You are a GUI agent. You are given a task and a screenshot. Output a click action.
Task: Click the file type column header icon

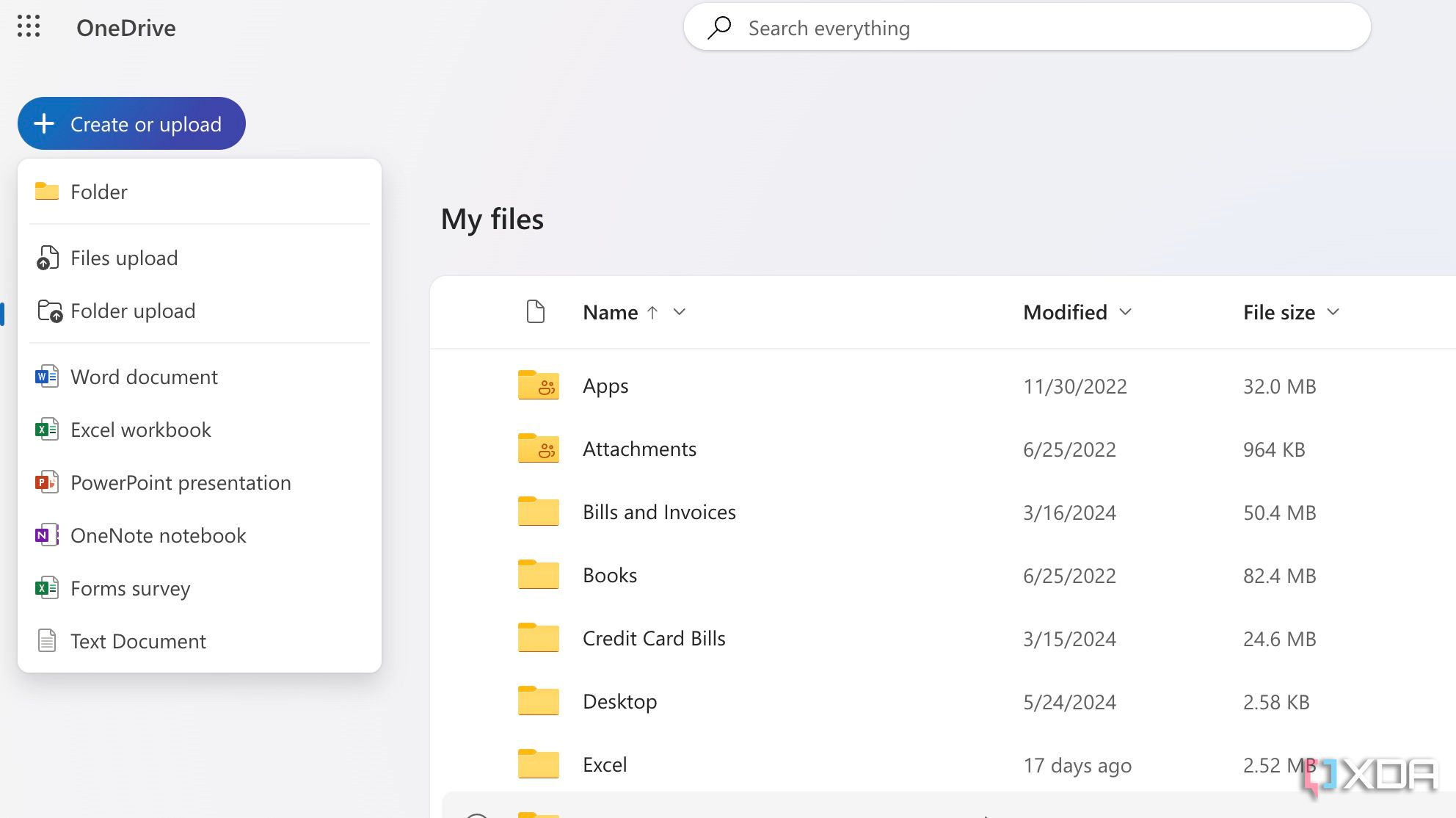click(x=536, y=311)
